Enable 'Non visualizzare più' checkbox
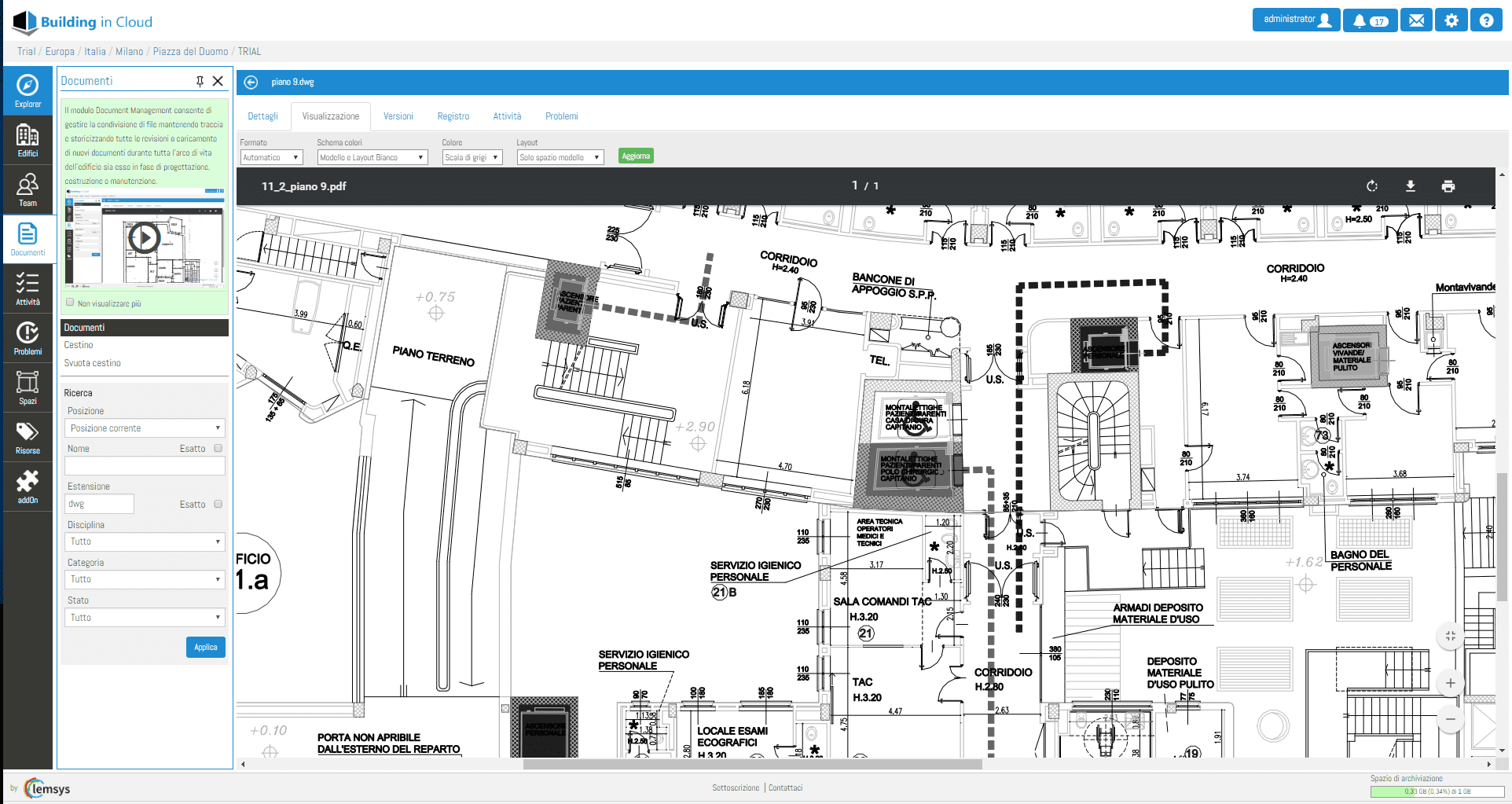 (x=70, y=303)
